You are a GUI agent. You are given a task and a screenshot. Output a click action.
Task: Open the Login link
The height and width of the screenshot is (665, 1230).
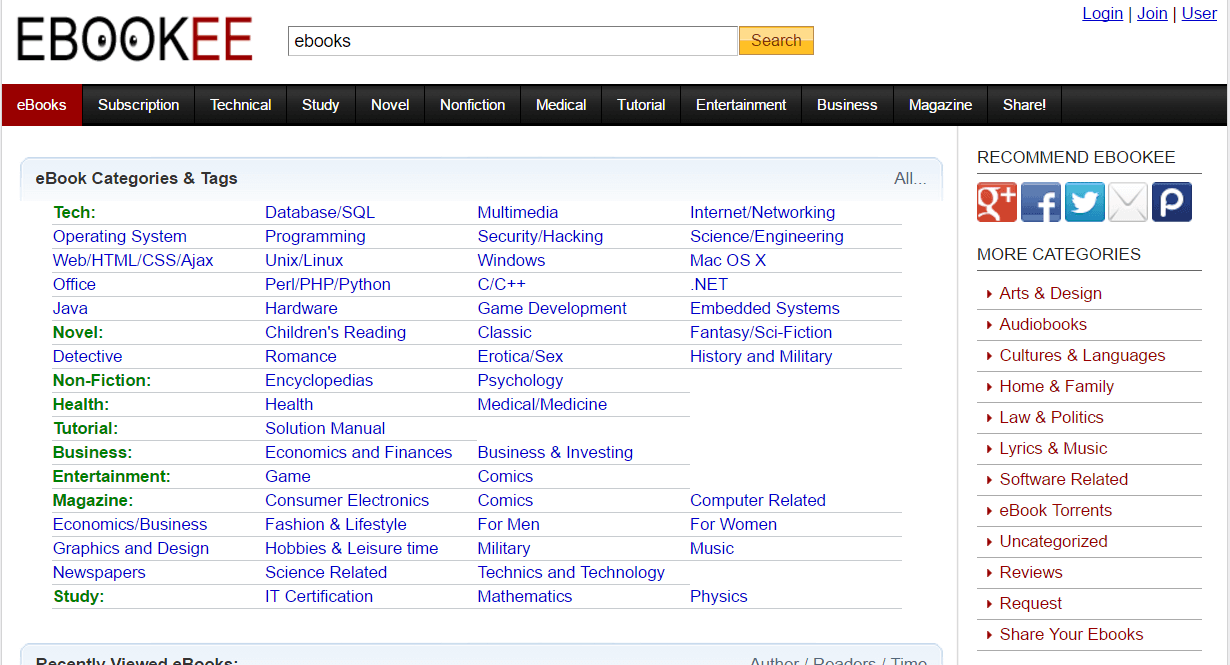pyautogui.click(x=1102, y=13)
